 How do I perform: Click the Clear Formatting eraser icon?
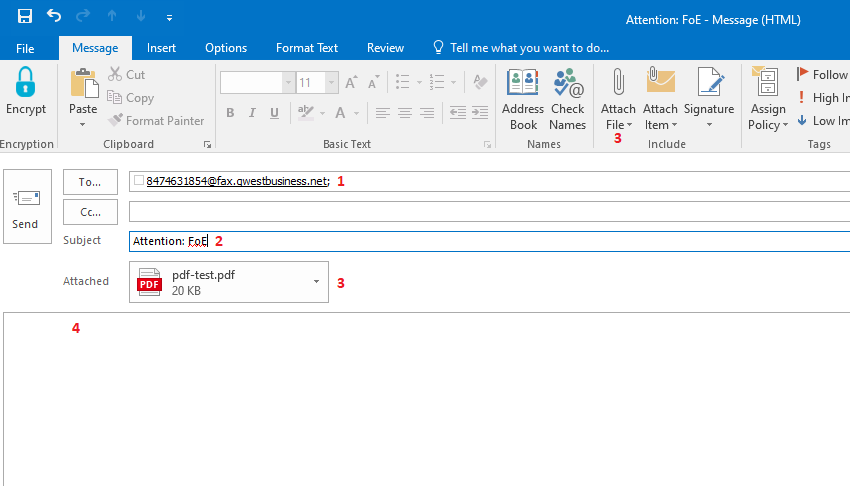(479, 82)
